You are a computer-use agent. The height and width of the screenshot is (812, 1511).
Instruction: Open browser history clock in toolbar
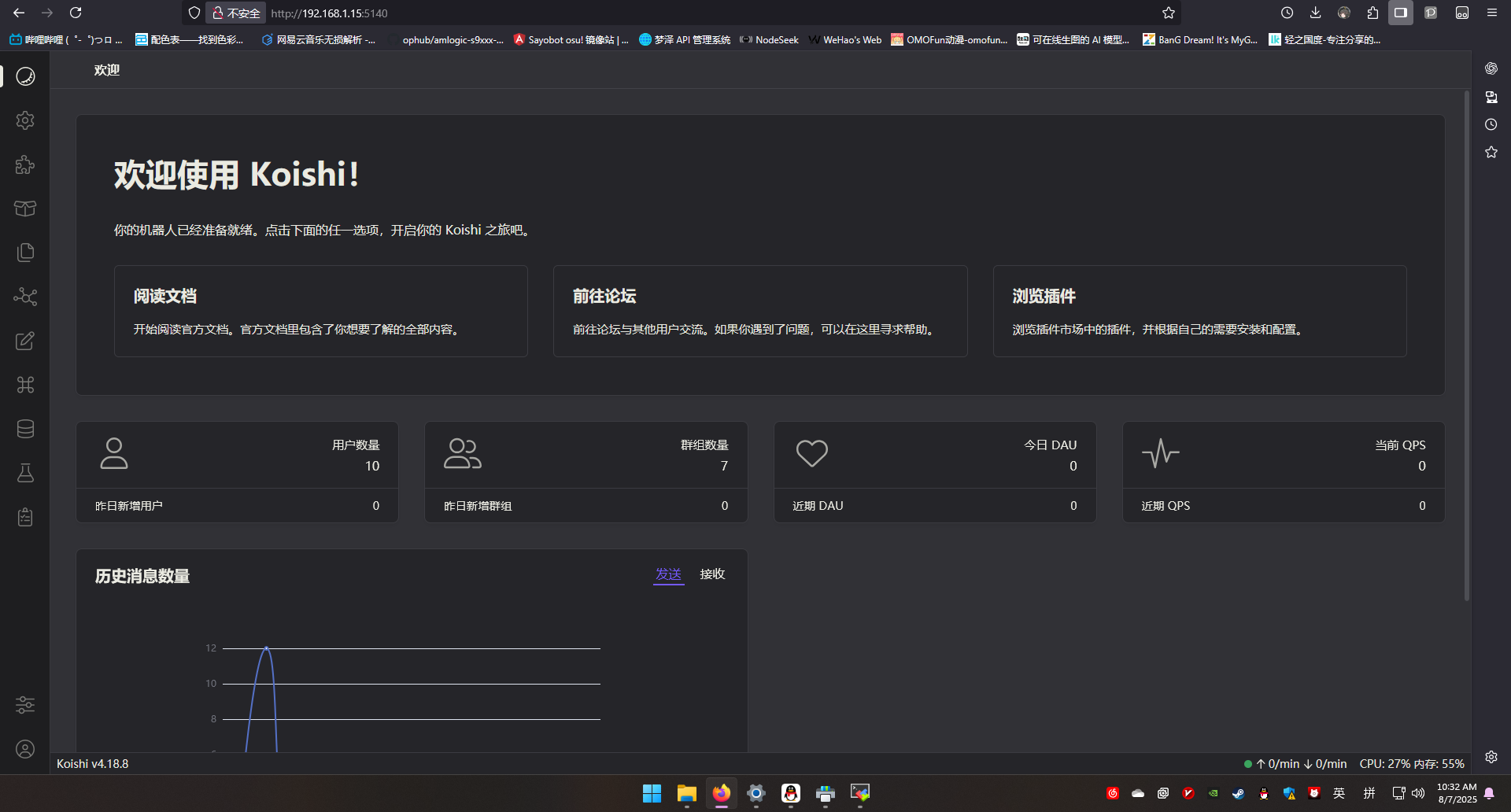click(x=1287, y=13)
